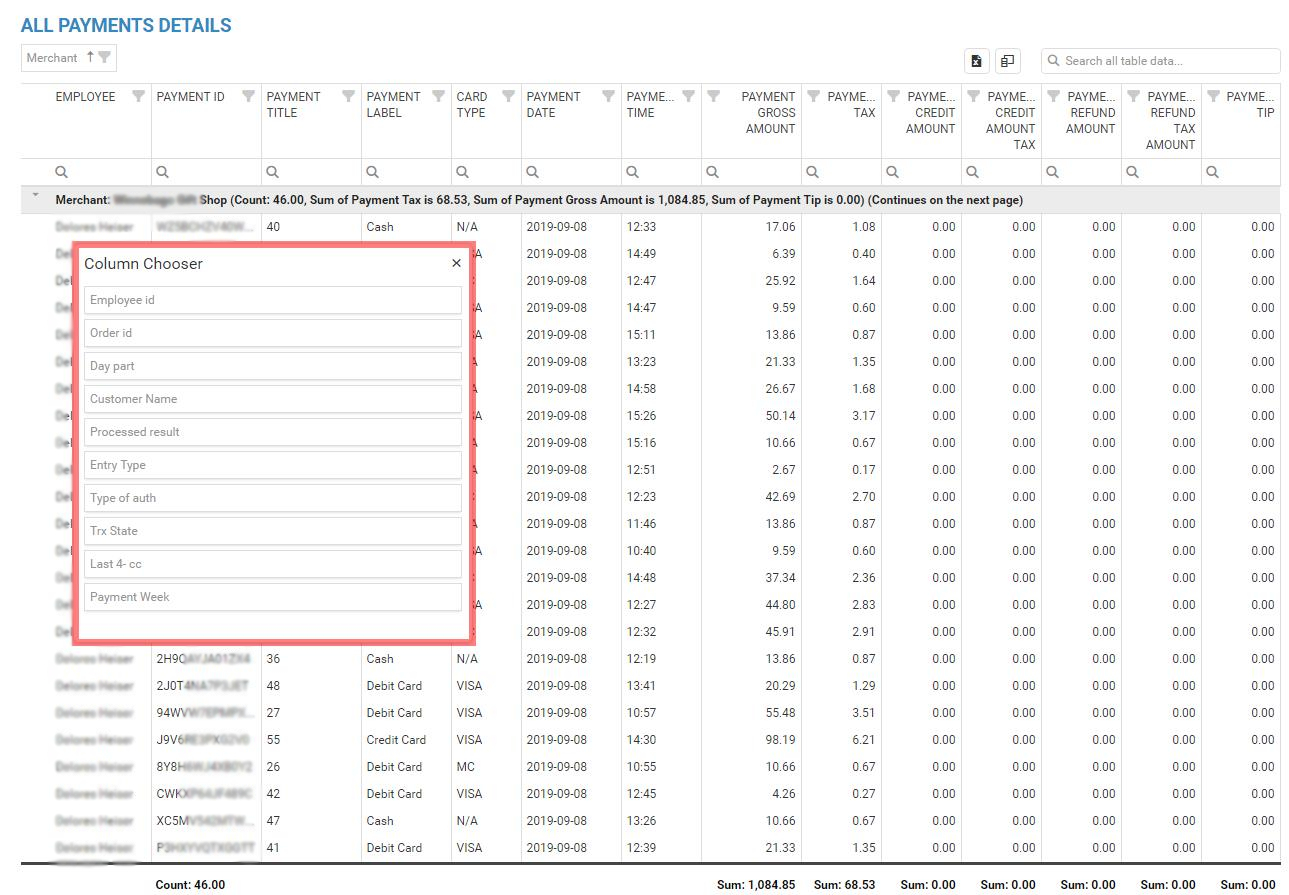Select Type of auth in Column Chooser

(x=273, y=498)
